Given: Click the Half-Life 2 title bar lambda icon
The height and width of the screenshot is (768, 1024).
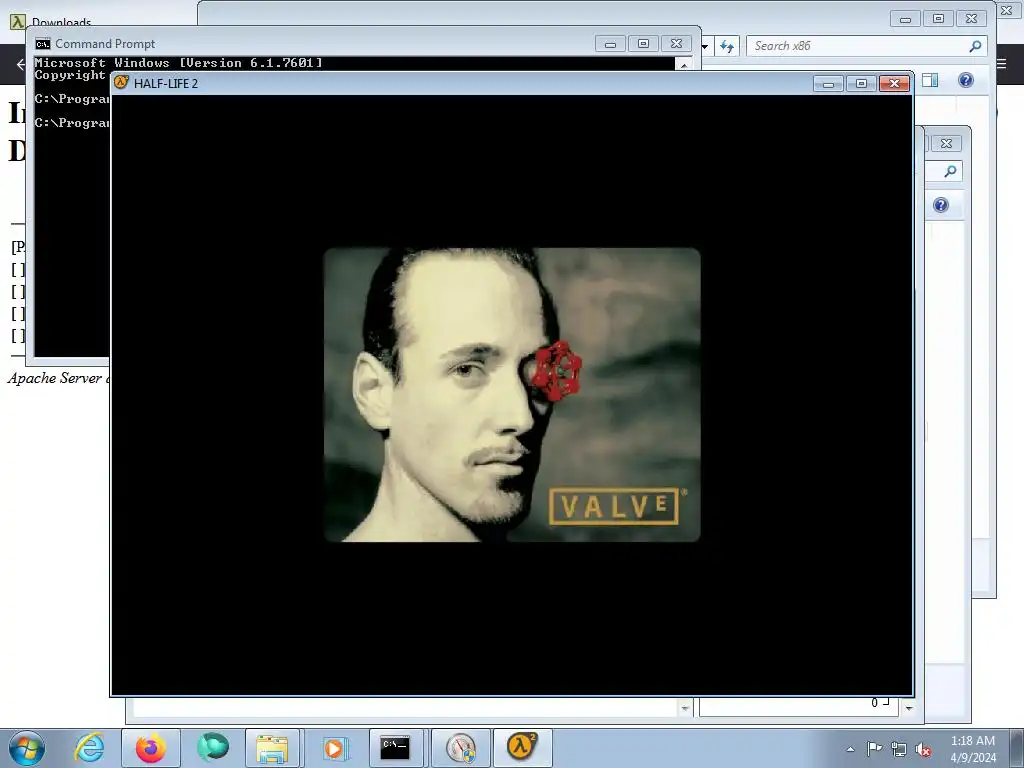Looking at the screenshot, I should tap(121, 83).
